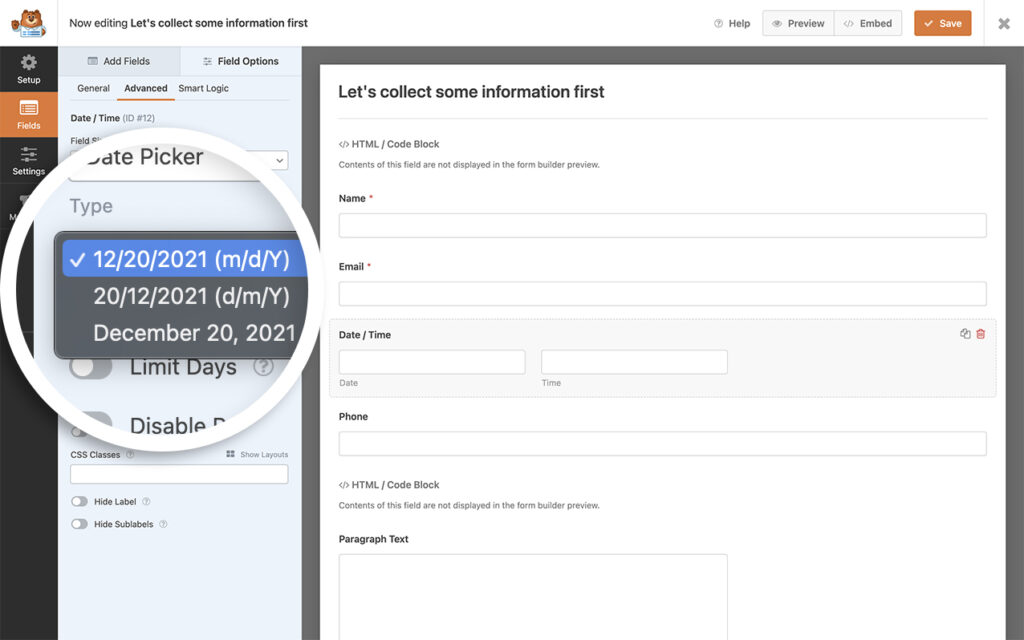Click the Limit Days help question icon

(263, 367)
